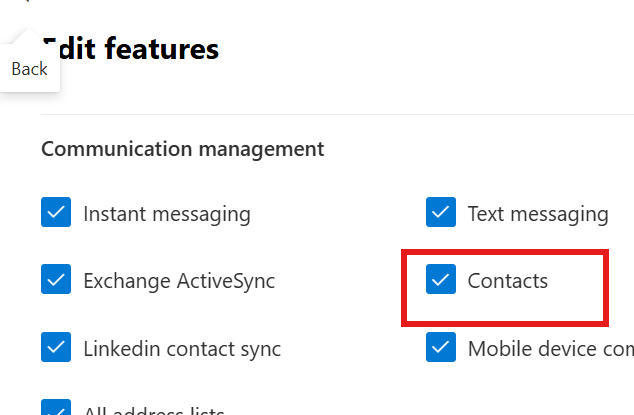Uncheck the Text messaging checkbox
The width and height of the screenshot is (634, 415).
(x=441, y=212)
